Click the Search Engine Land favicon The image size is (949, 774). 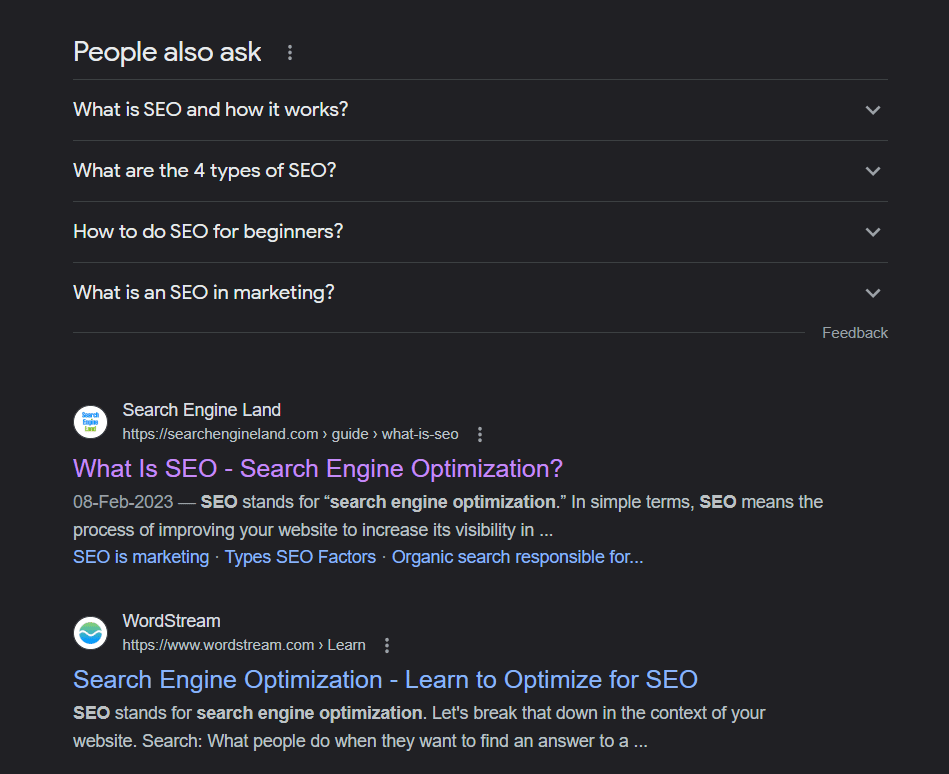pyautogui.click(x=90, y=421)
